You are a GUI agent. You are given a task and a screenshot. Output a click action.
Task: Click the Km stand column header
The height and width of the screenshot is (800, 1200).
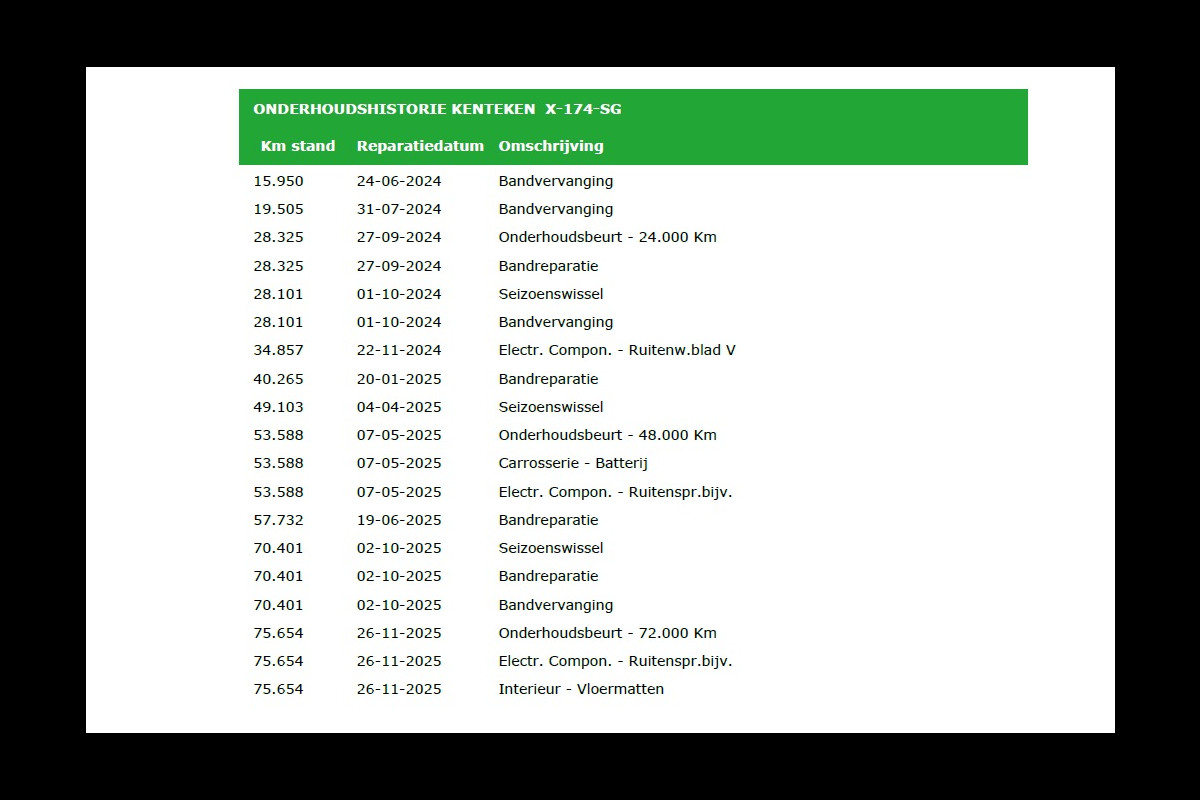[298, 146]
